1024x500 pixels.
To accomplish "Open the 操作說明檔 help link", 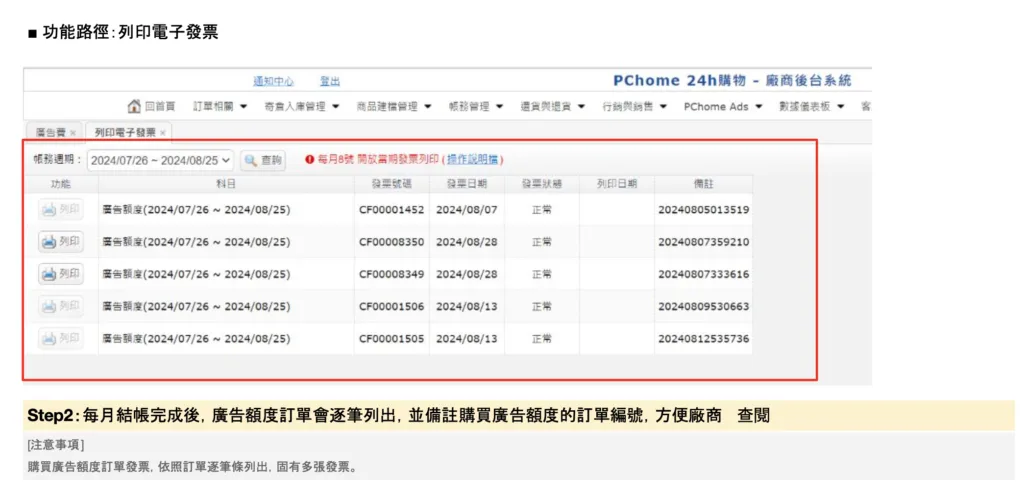I will coord(473,160).
